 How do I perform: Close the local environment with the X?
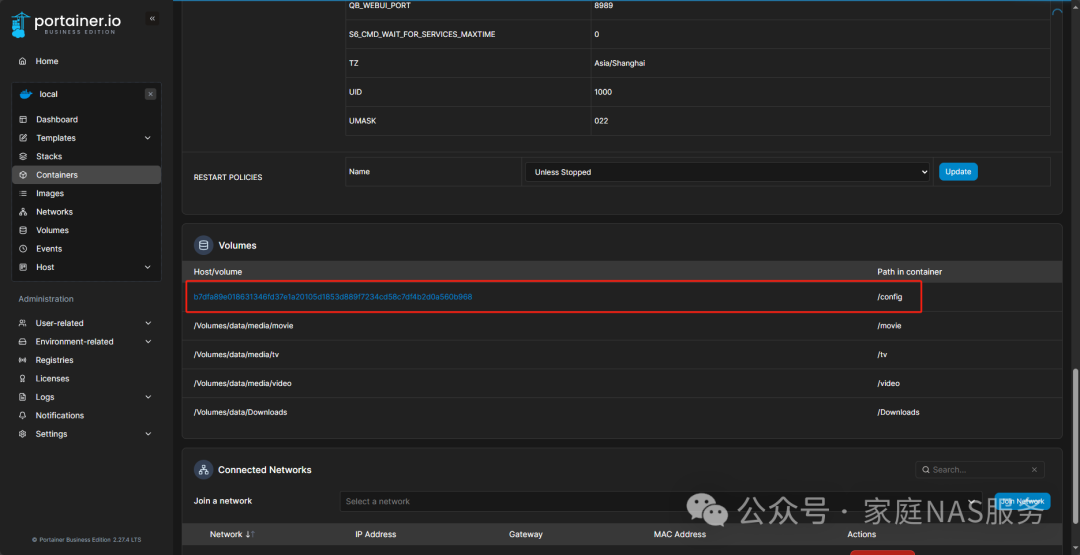pos(150,94)
